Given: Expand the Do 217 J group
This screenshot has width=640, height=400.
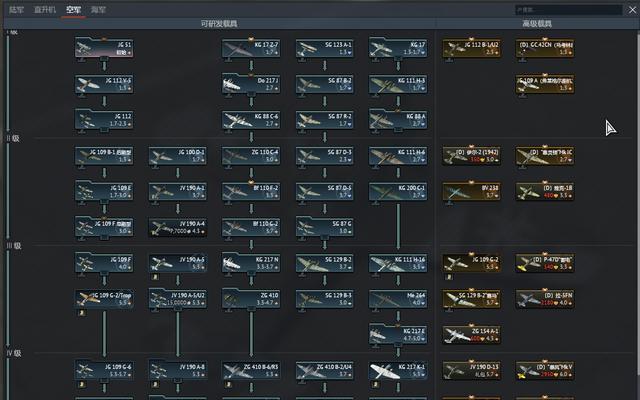Looking at the screenshot, I should tap(251, 84).
